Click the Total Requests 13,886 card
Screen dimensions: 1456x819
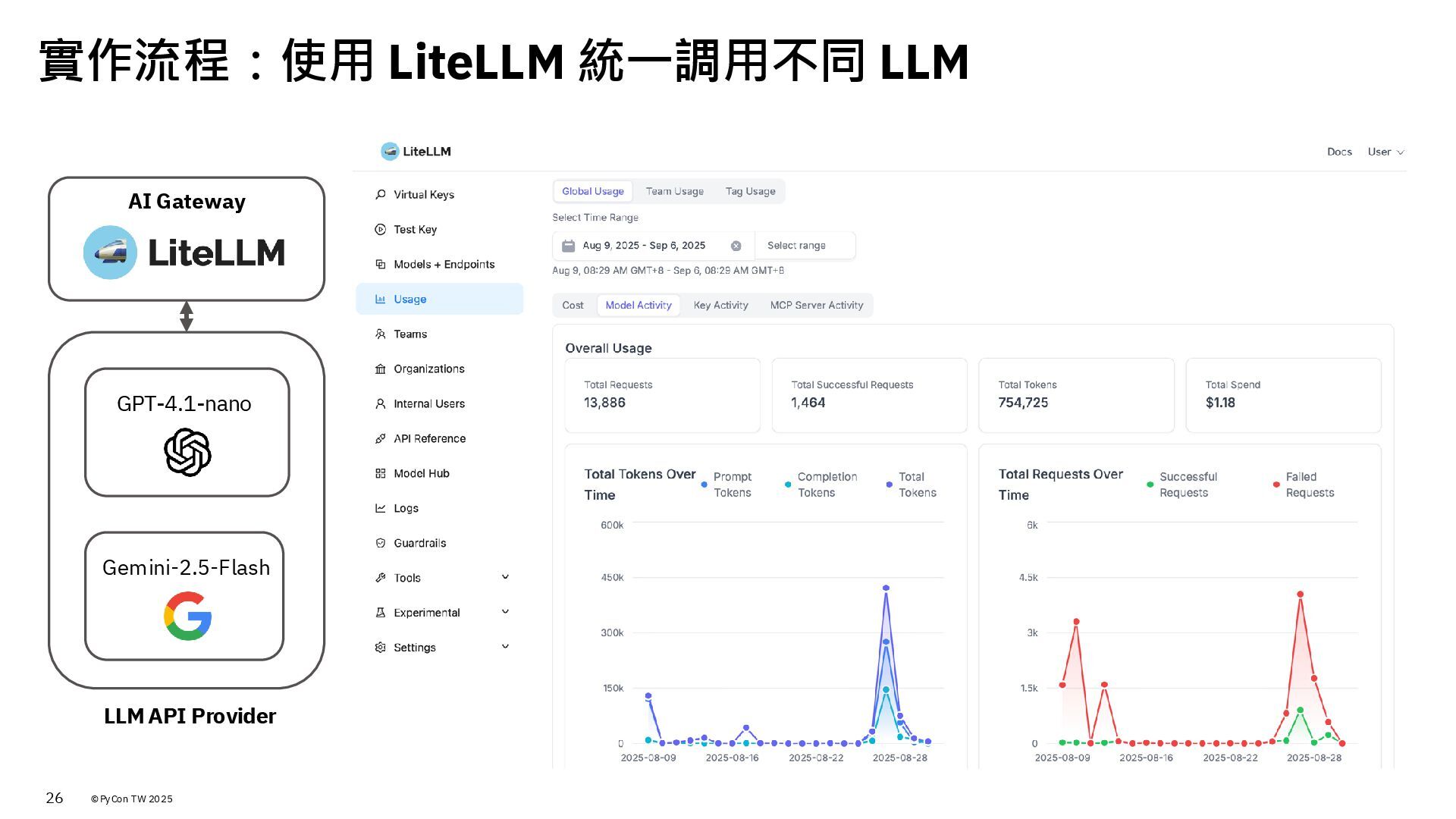(662, 395)
